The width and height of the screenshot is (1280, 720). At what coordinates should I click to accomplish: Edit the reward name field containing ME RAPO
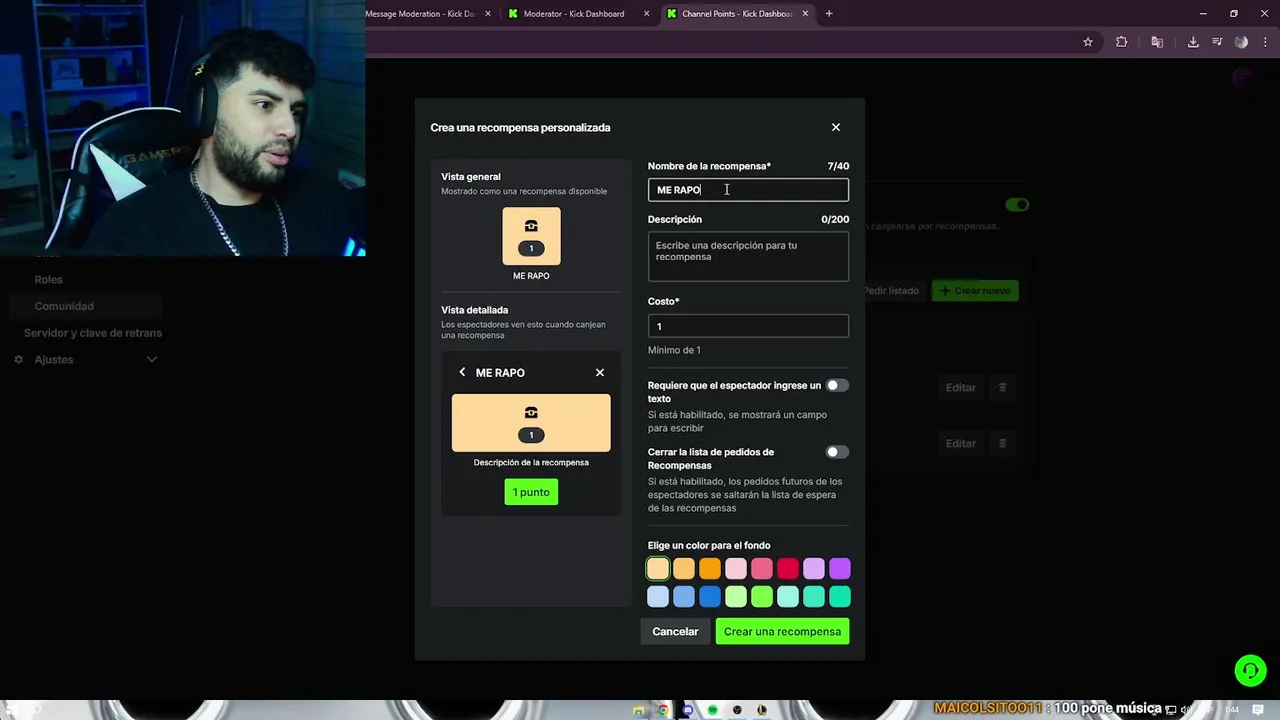pos(748,190)
